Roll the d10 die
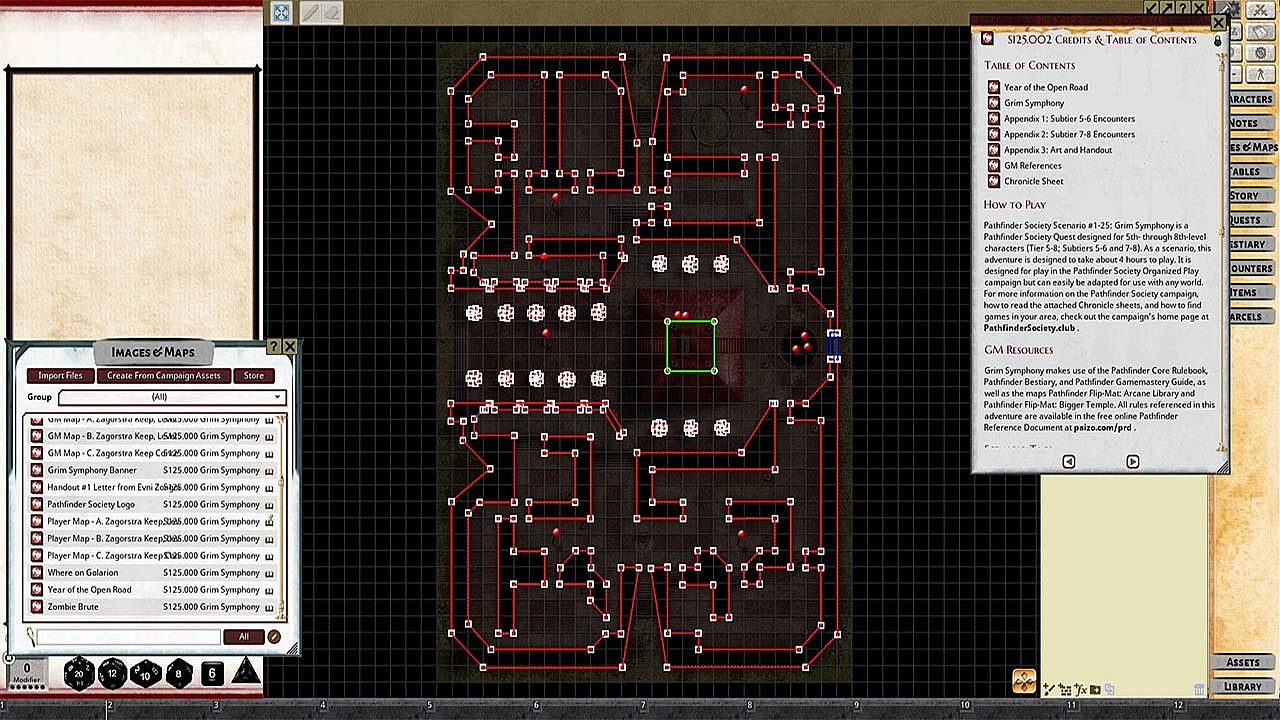Image resolution: width=1280 pixels, height=720 pixels. (146, 673)
